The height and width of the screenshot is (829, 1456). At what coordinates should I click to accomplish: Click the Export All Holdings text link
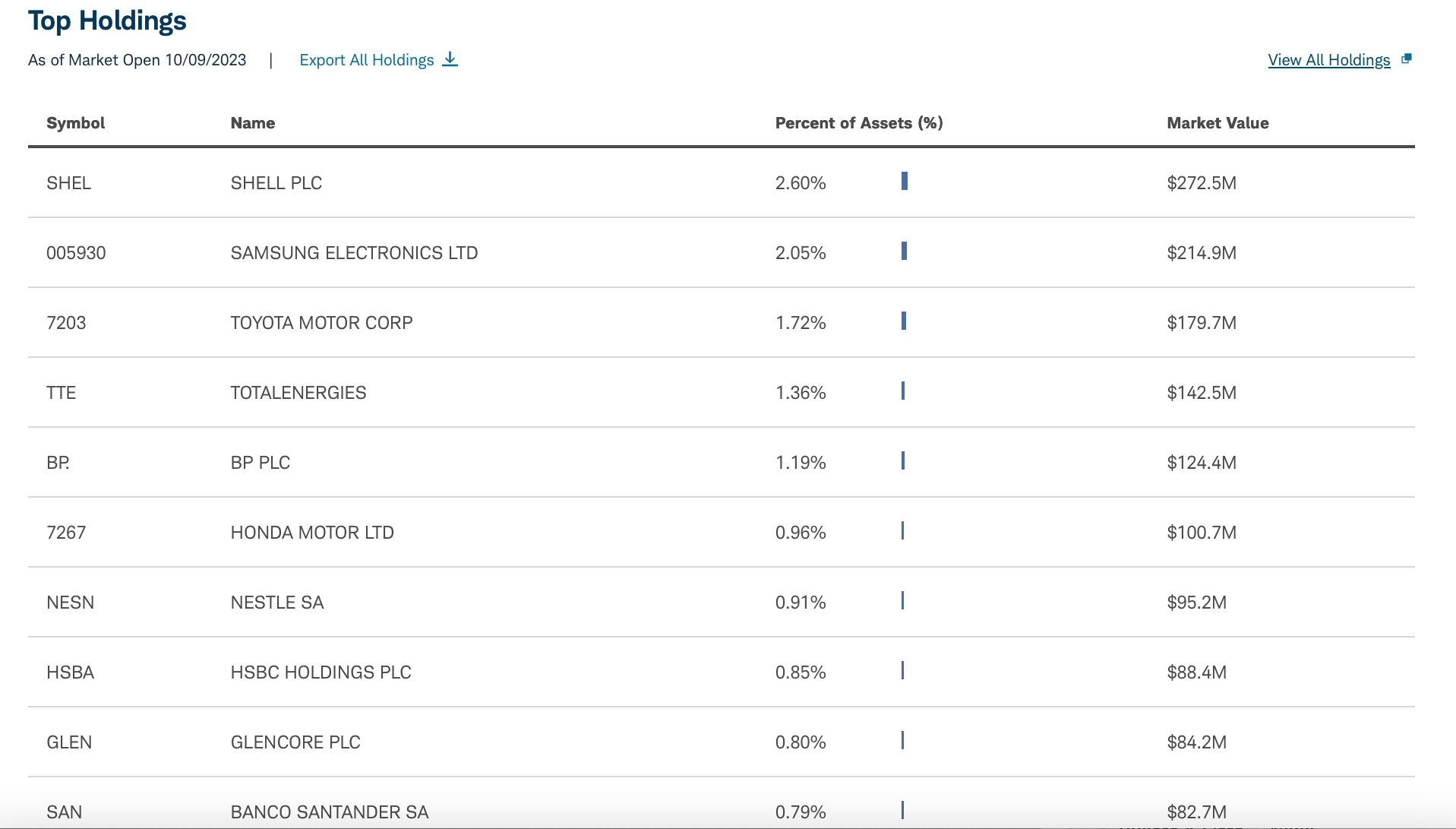[x=366, y=60]
